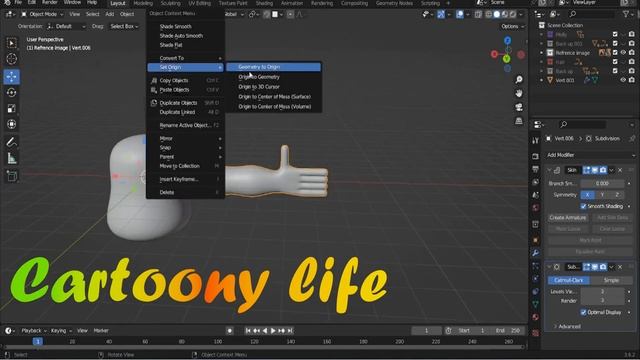Screen dimensions: 640x360
Task: Select the Select Box tool in toolbar
Action: tap(11, 43)
